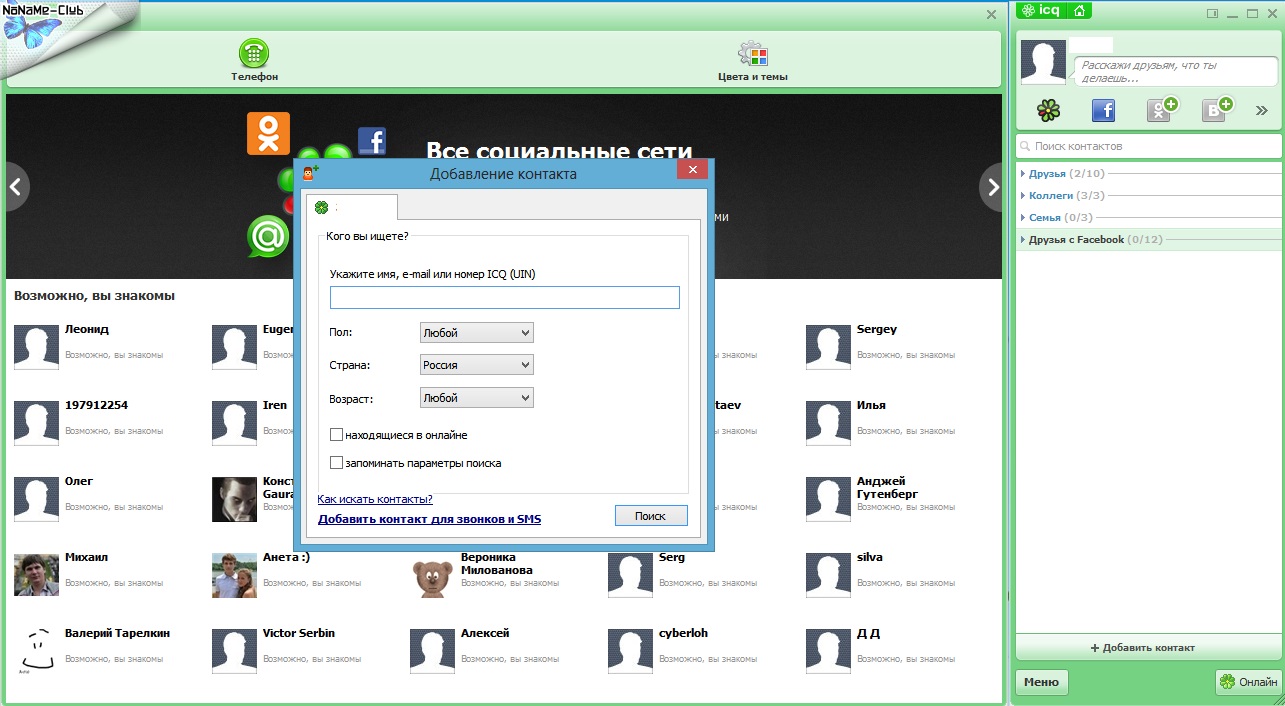Add an Odnoklassniki account
Screen dimensions: 1285x706
pos(1162,109)
